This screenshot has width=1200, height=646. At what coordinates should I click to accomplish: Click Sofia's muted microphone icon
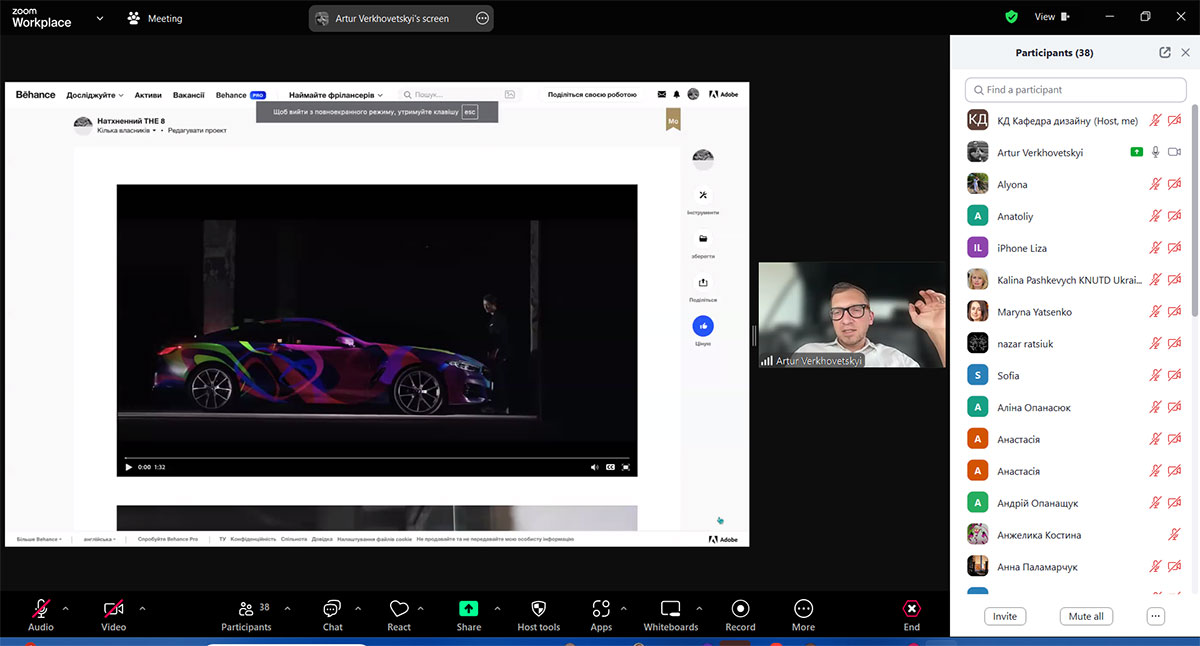tap(1156, 376)
